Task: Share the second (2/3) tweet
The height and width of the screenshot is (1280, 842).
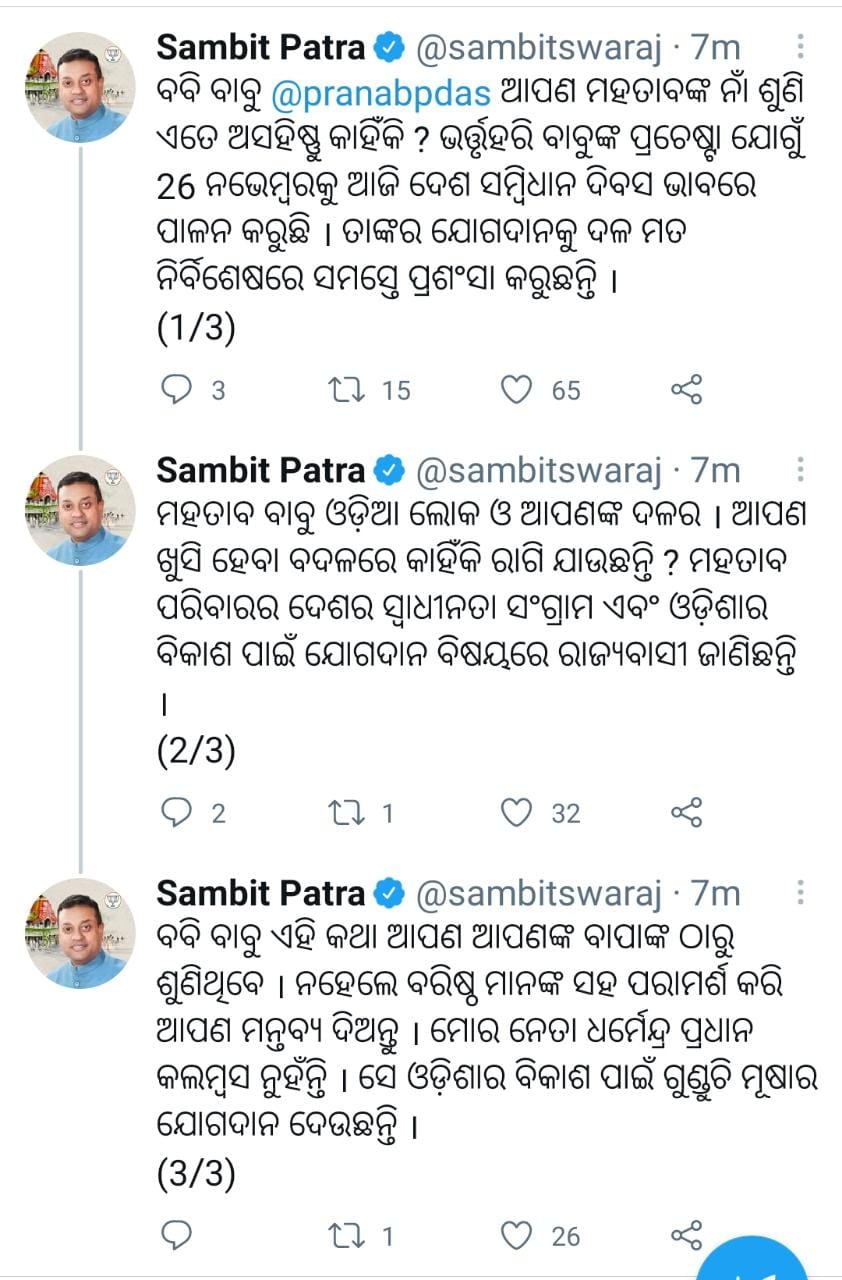Action: click(x=688, y=813)
